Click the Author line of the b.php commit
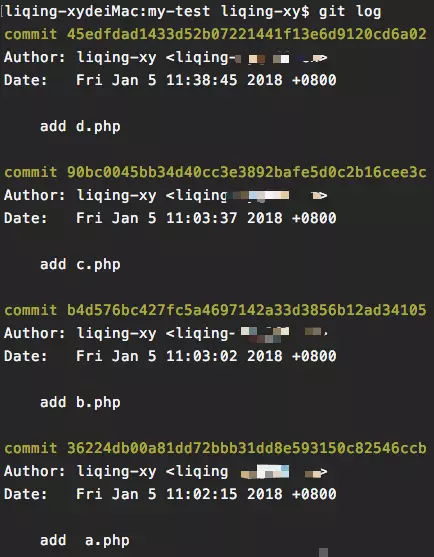This screenshot has width=434, height=557. pyautogui.click(x=166, y=333)
